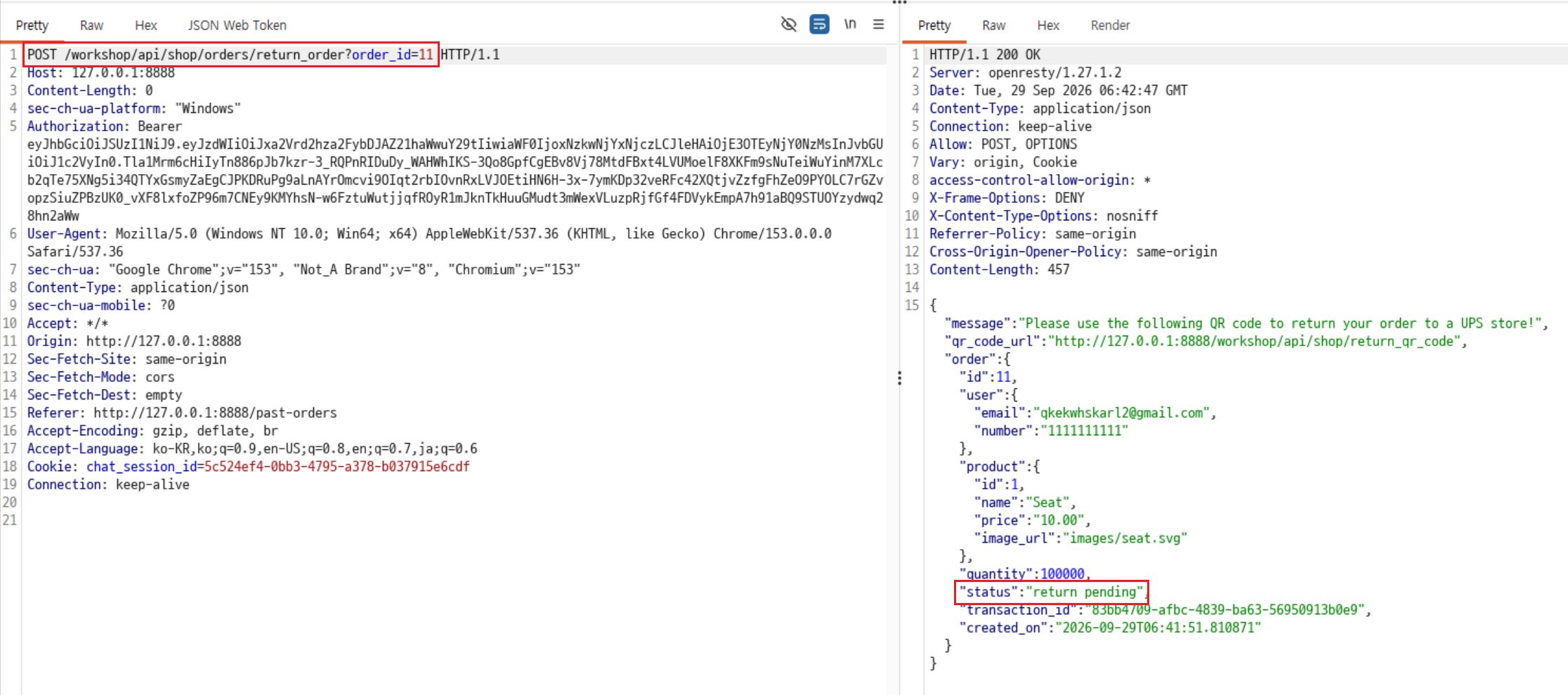Click the qr_code_url link in response
This screenshot has width=1568, height=695.
1254,341
